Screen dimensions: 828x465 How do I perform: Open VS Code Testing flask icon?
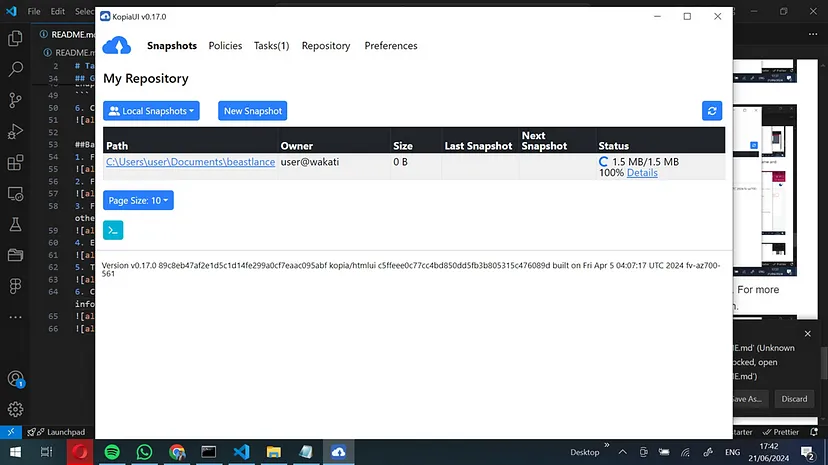[15, 224]
